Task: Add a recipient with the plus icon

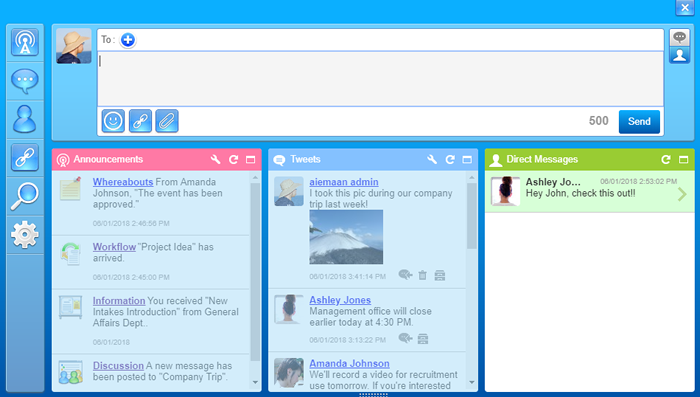Action: tap(128, 40)
